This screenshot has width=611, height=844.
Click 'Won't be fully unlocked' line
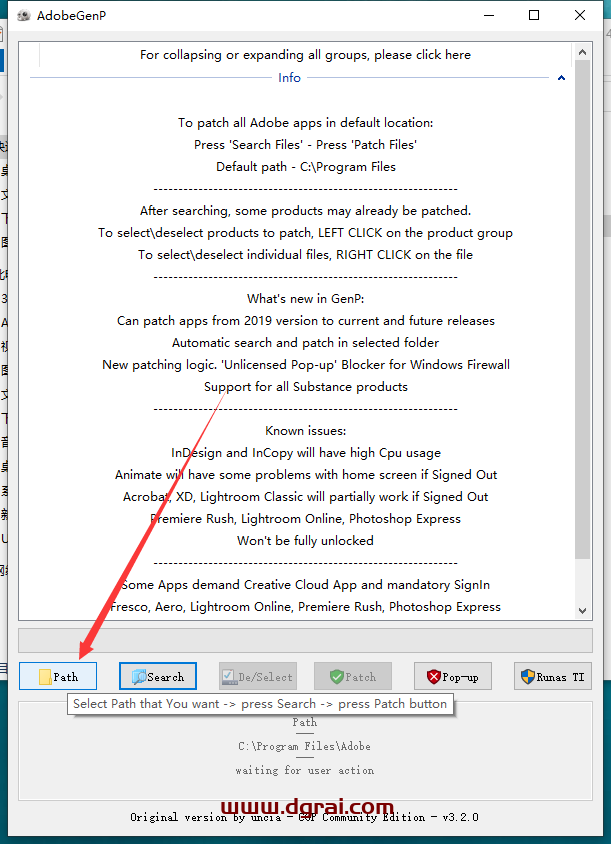[305, 540]
